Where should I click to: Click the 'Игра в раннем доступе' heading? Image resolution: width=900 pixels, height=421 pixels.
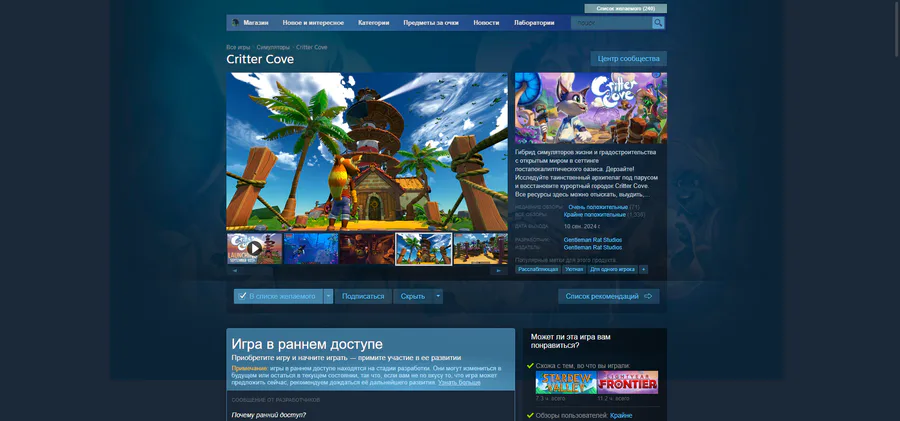click(307, 344)
